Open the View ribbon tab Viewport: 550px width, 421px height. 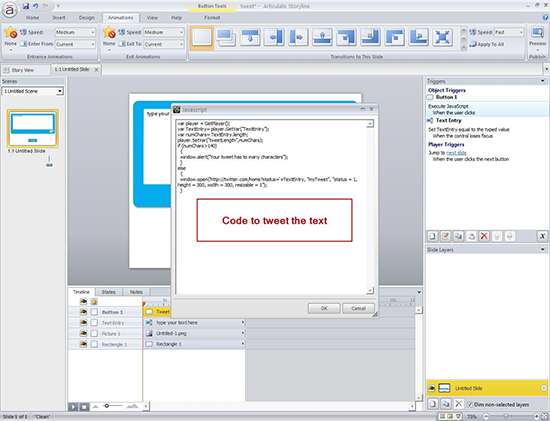click(152, 18)
